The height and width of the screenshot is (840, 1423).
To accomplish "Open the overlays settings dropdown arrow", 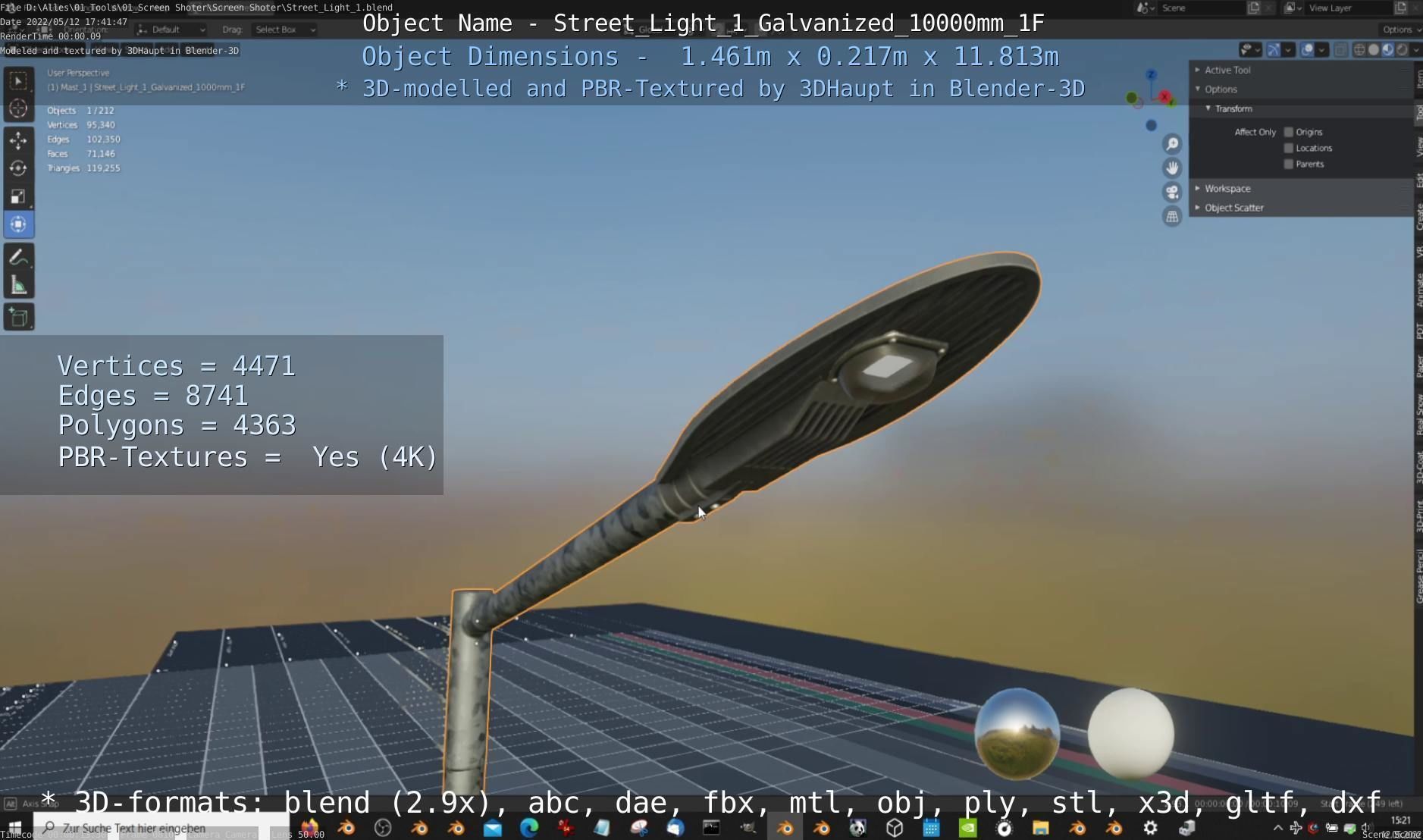I will click(1321, 50).
